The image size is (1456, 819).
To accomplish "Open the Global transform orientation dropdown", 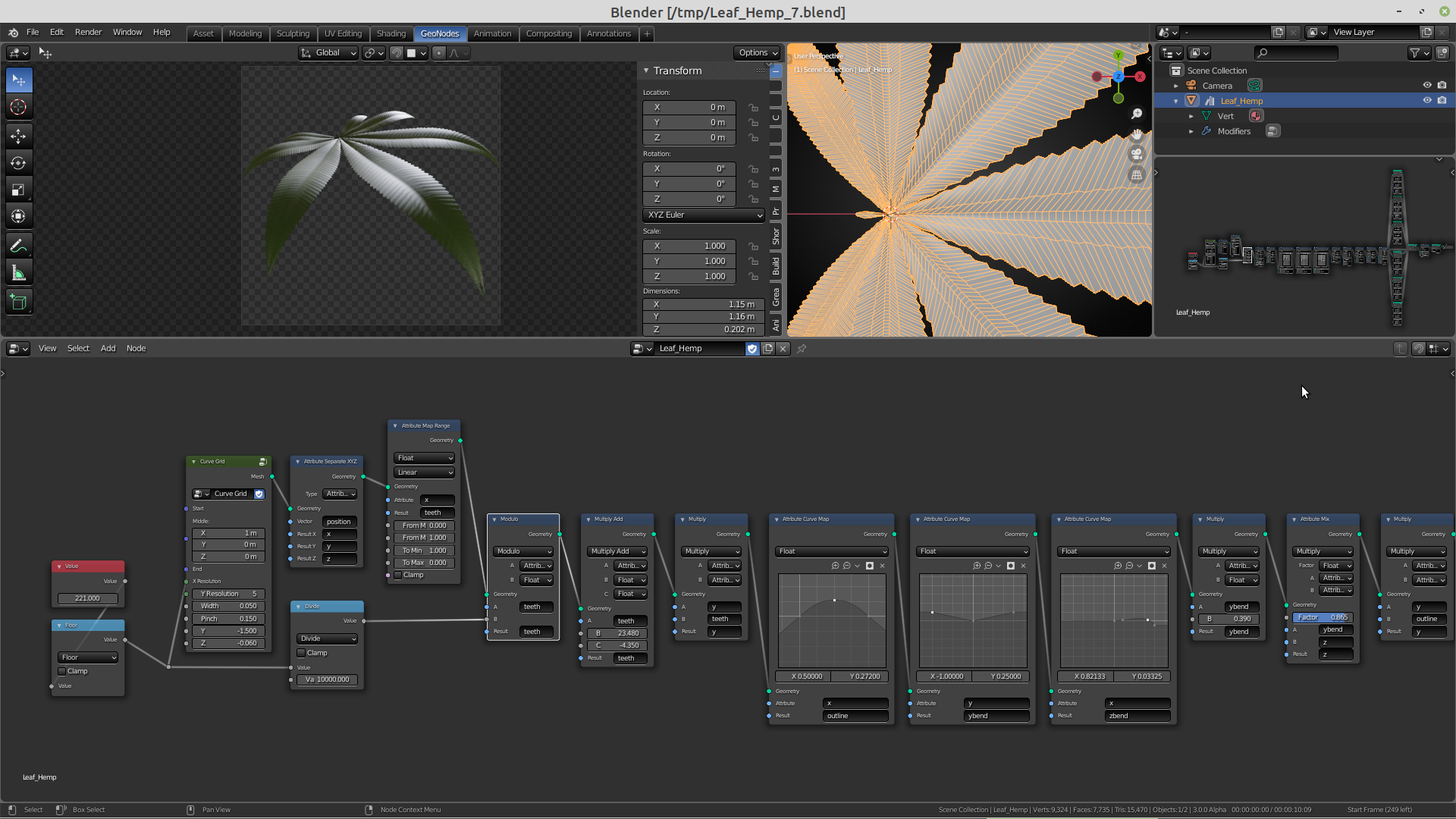I will (x=328, y=53).
